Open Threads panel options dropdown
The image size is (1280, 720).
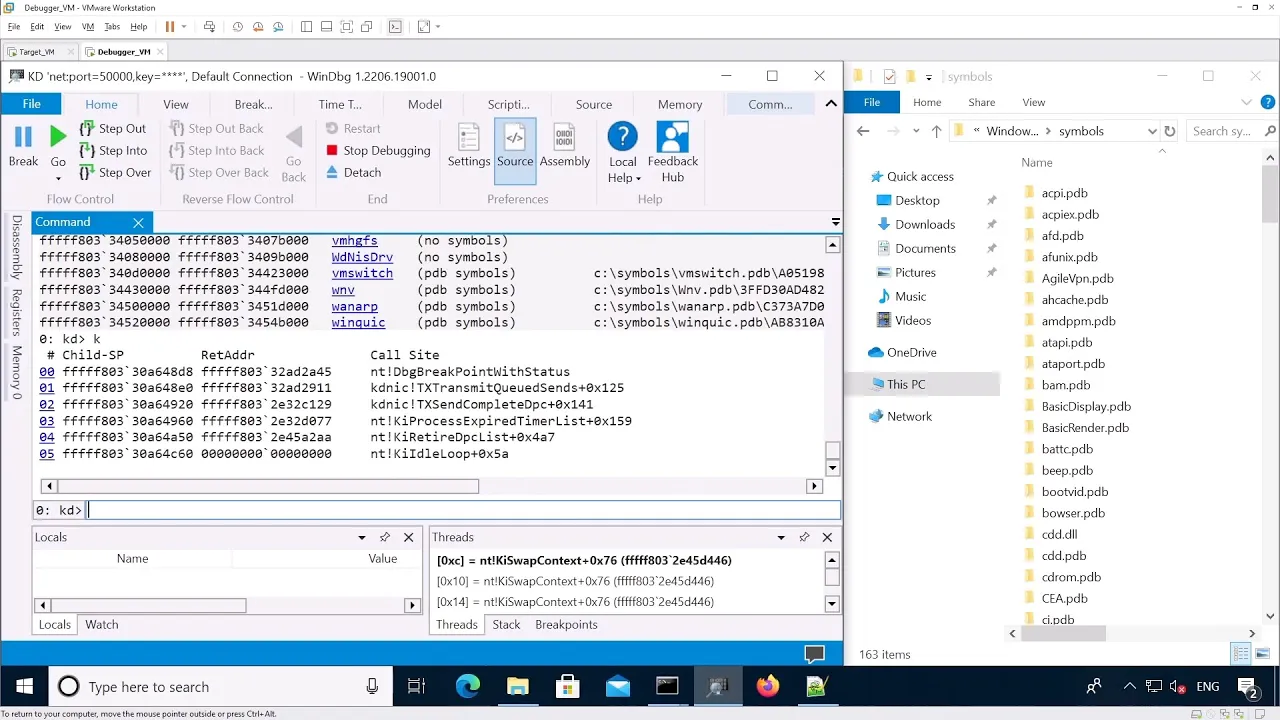point(781,537)
